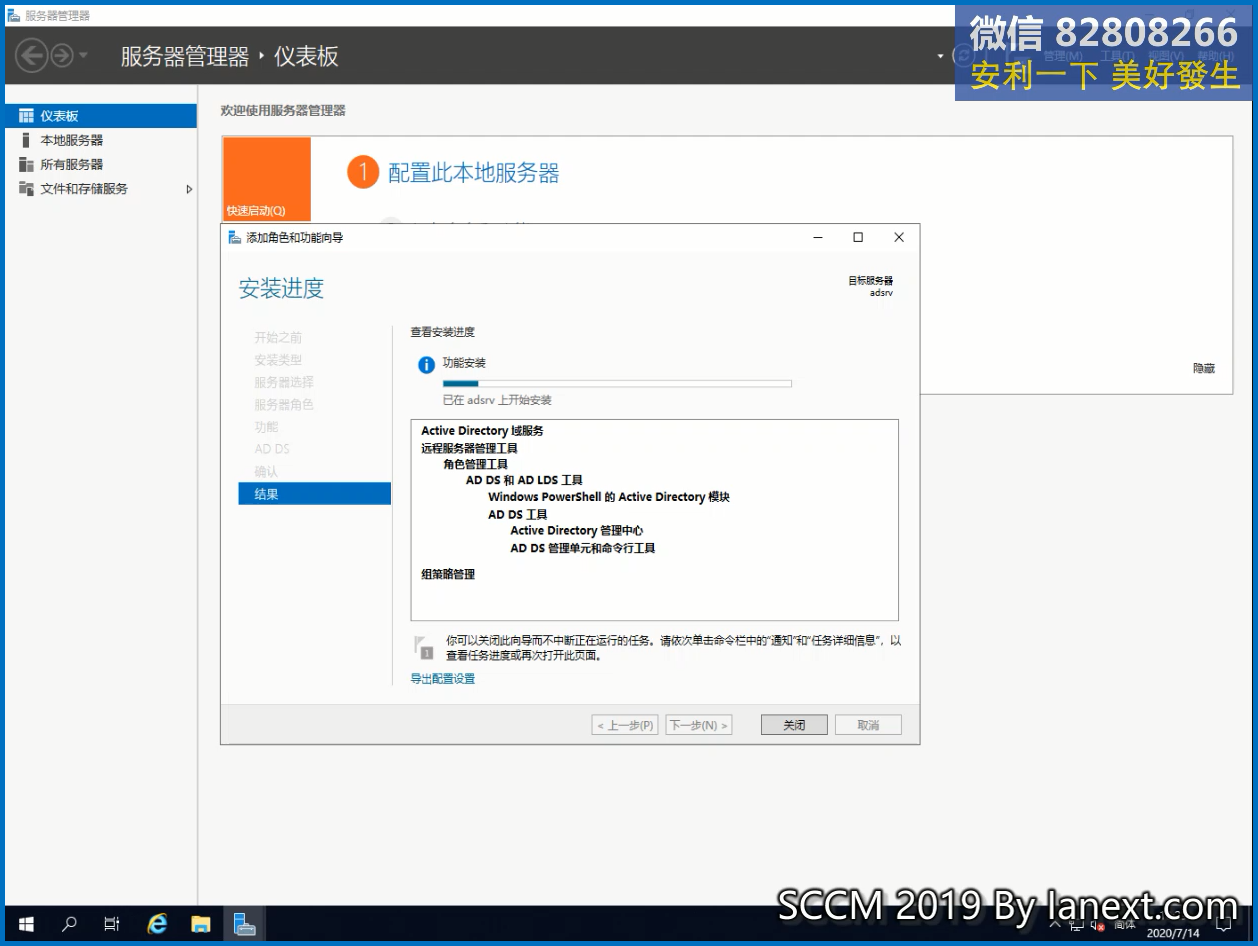Close the wizard with the title bar X

(x=899, y=238)
